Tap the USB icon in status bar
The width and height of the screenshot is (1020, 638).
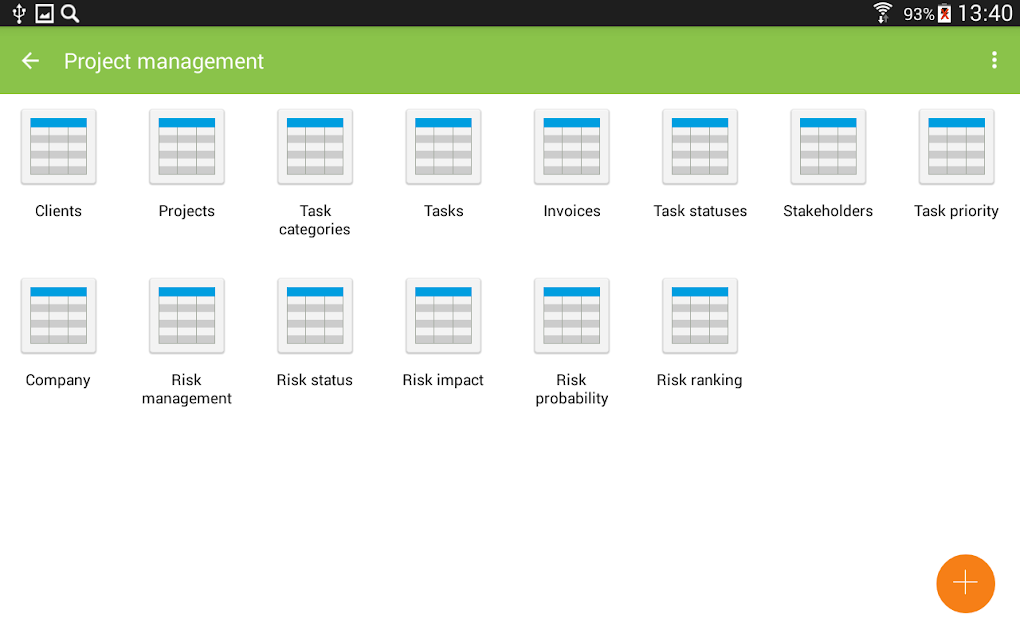coord(19,13)
